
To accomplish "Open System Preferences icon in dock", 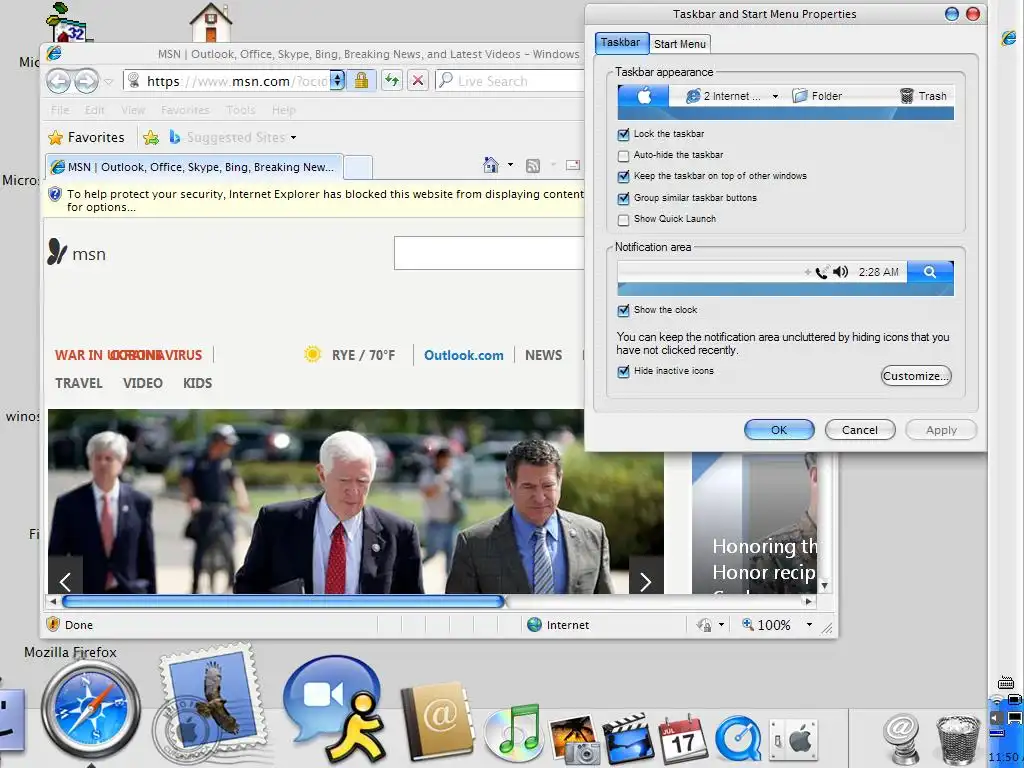I will tap(793, 740).
